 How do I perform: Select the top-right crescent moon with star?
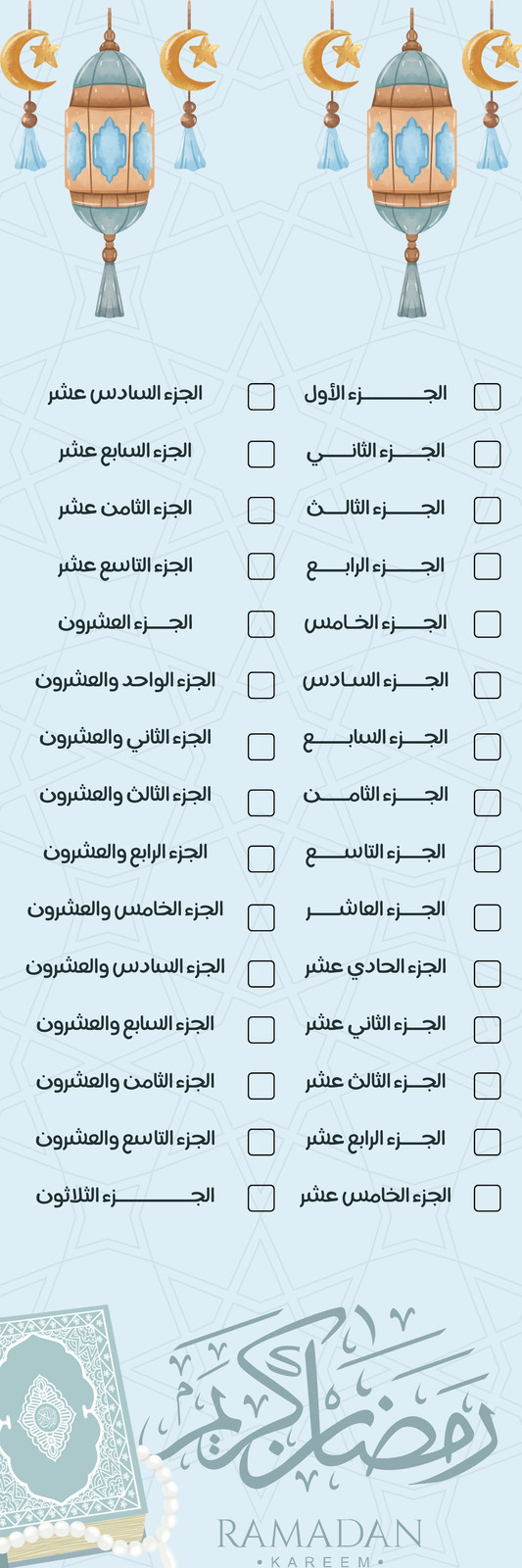coord(492,88)
